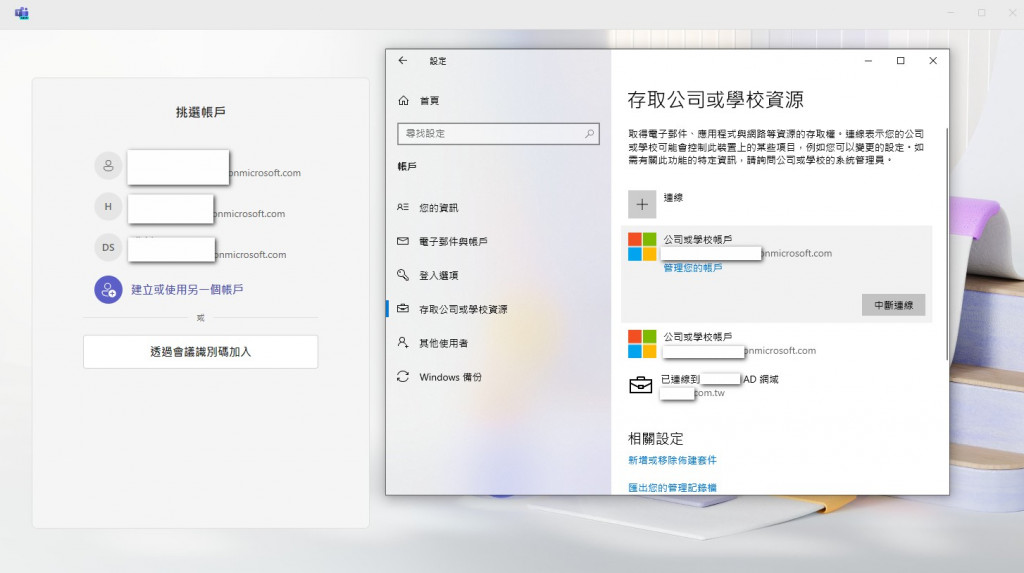Click the briefcase icon for AD domain
The width and height of the screenshot is (1024, 573).
tap(641, 385)
